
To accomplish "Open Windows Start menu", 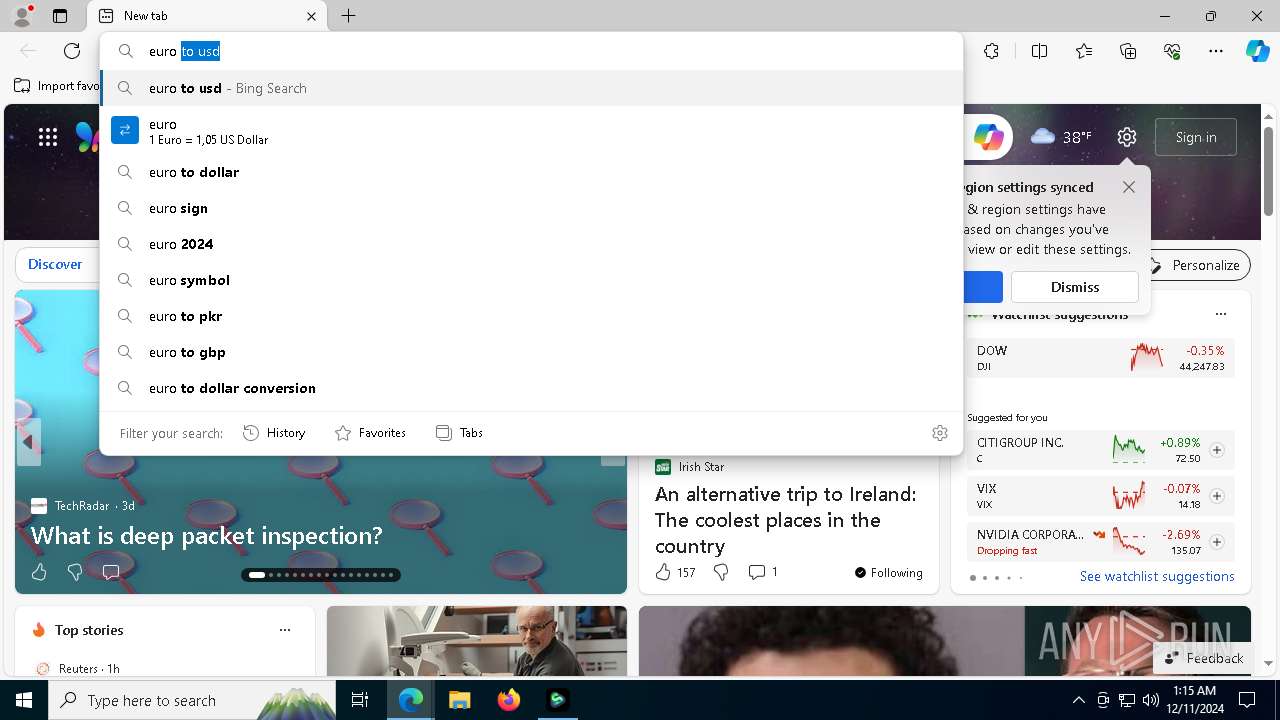I will tap(24, 700).
